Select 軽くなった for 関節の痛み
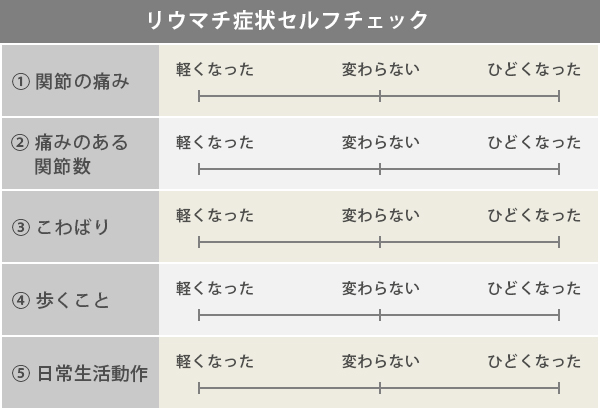The width and height of the screenshot is (600, 410). [215, 70]
